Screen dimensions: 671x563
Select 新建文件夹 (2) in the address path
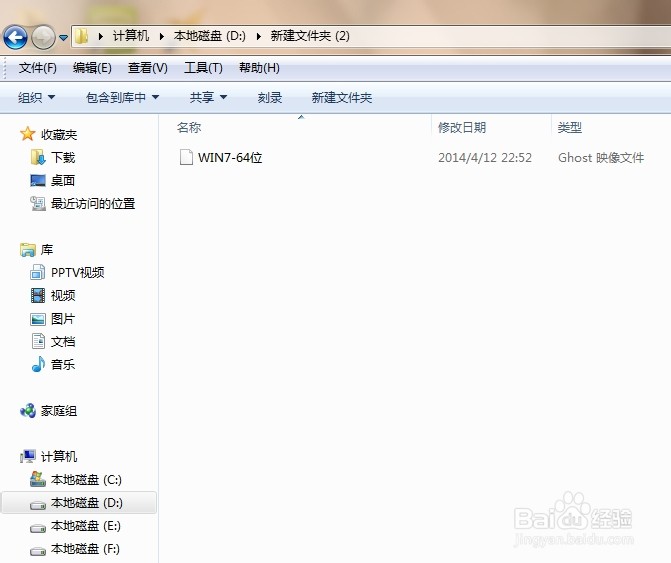310,36
